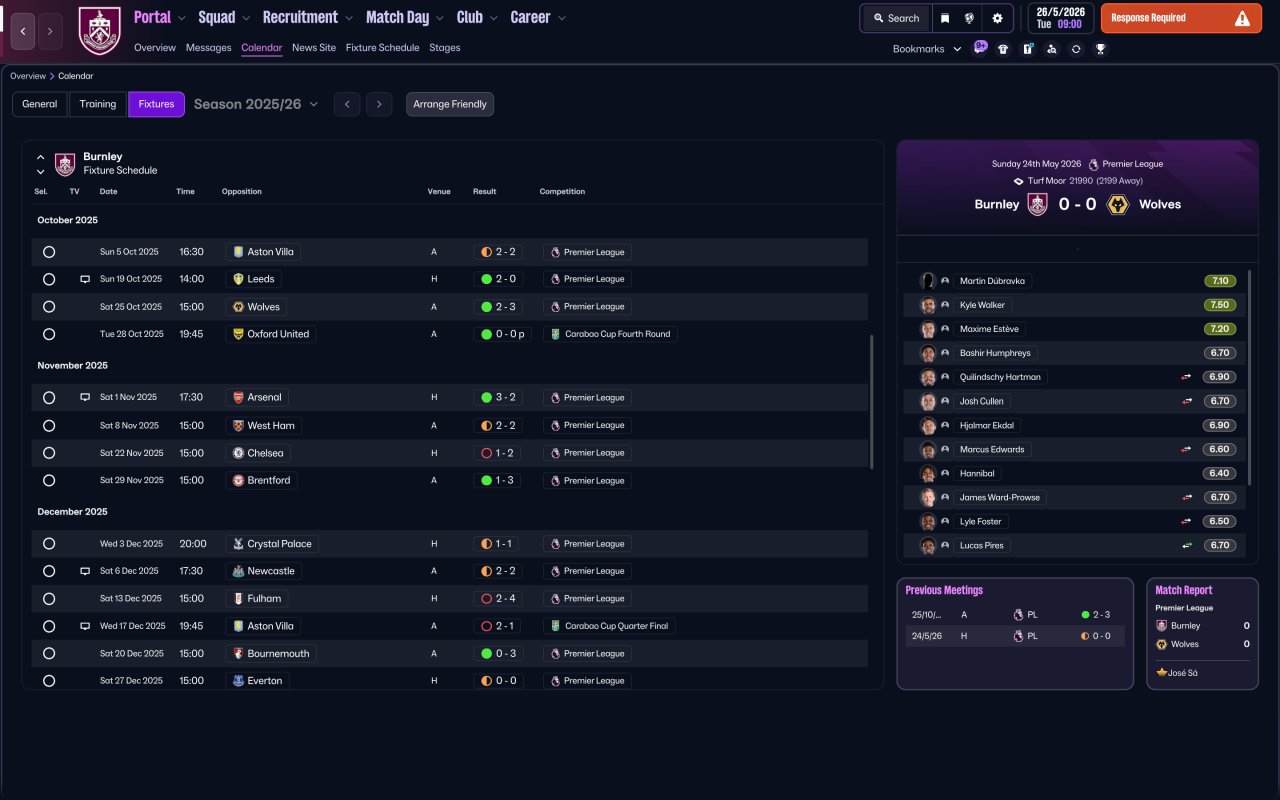This screenshot has width=1280, height=800.
Task: Go forward with the right navigation arrow
Action: [x=50, y=31]
